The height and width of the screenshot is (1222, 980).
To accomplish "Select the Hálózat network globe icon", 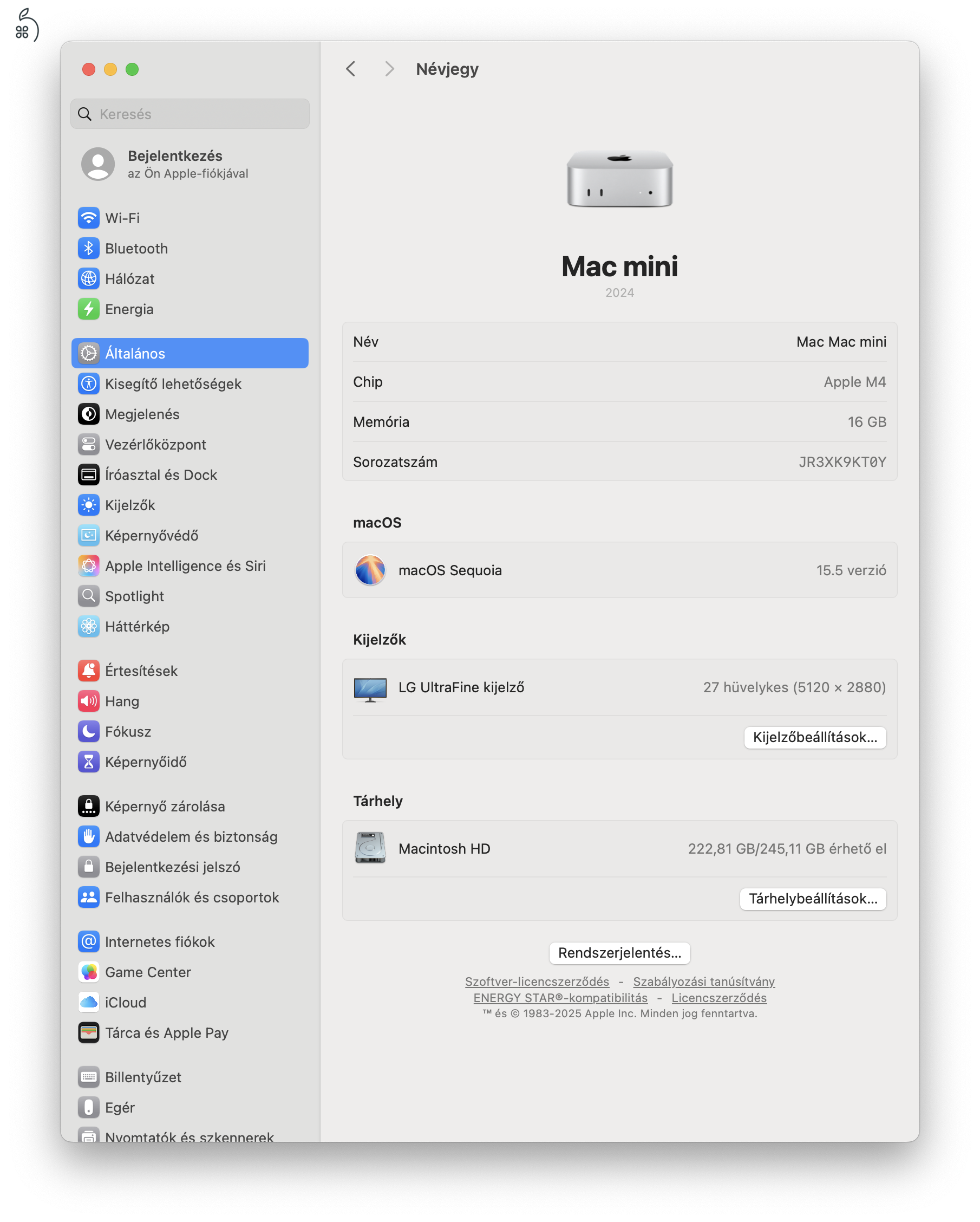I will pos(88,279).
